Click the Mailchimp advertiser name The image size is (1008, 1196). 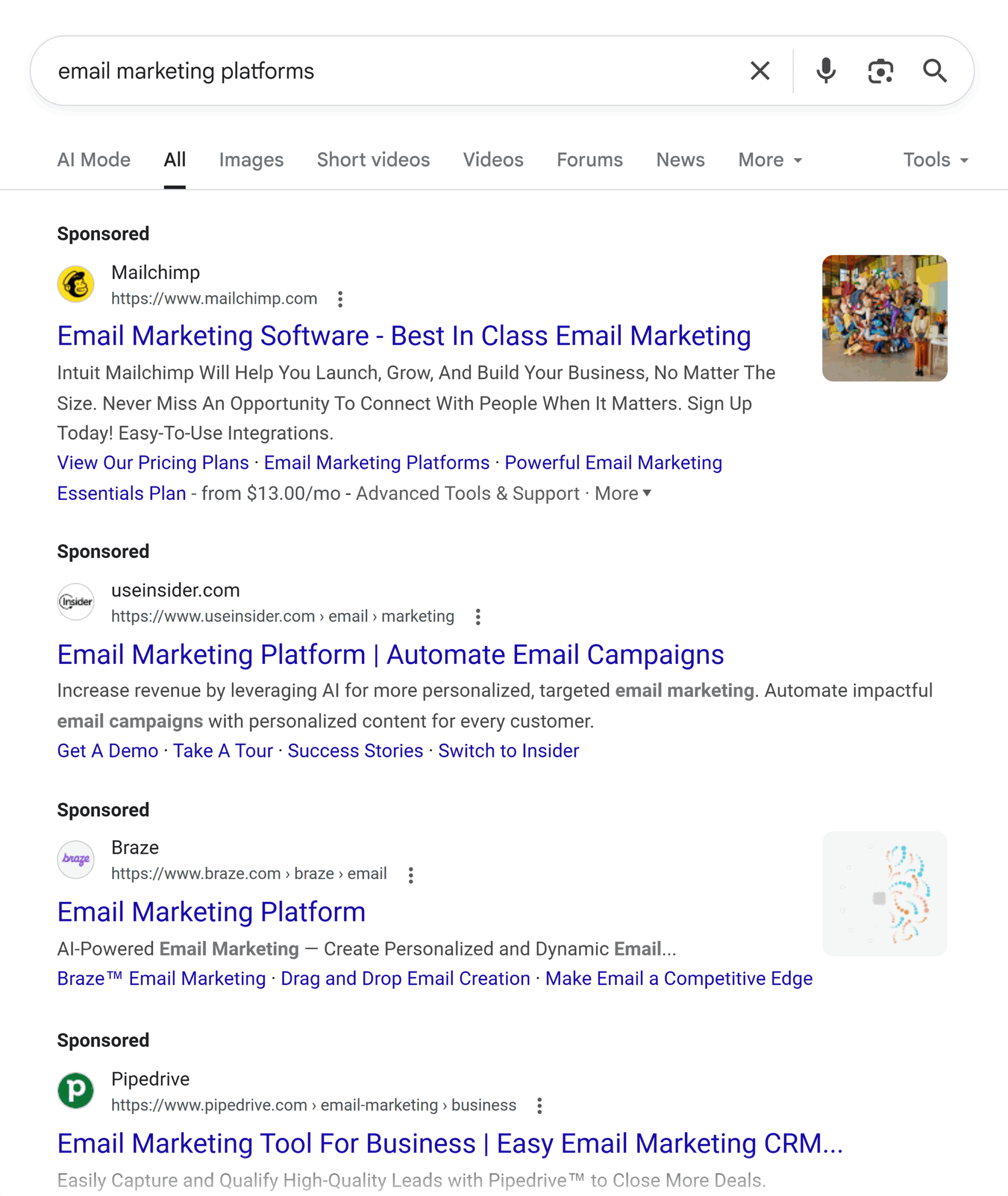click(x=156, y=272)
